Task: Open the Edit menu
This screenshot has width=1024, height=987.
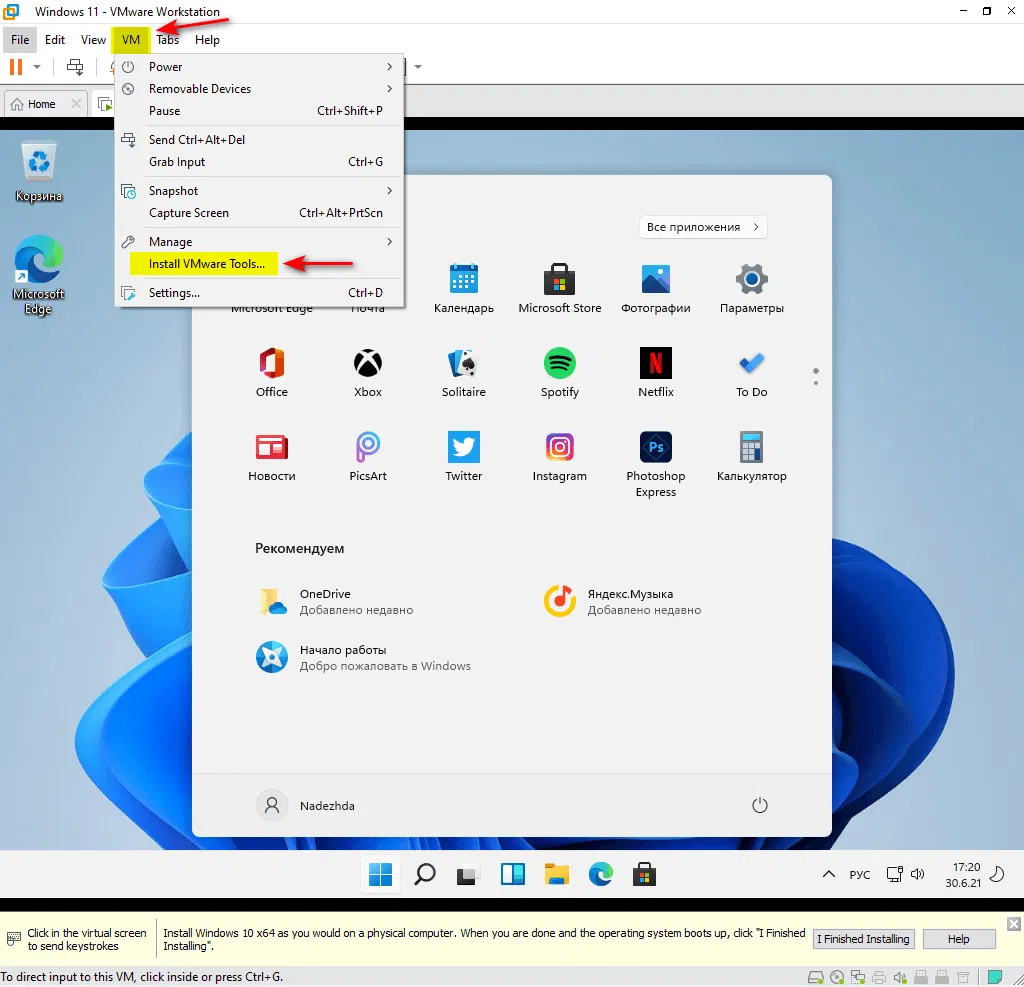Action: 55,40
